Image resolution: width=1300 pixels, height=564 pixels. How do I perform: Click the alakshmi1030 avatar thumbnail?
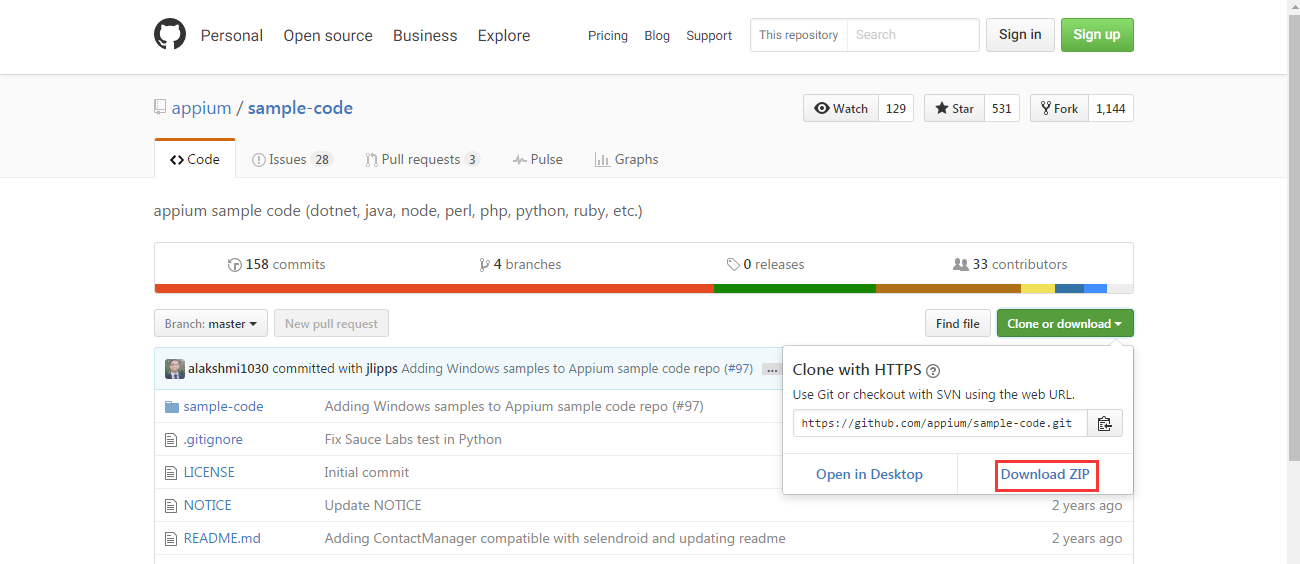coord(175,369)
